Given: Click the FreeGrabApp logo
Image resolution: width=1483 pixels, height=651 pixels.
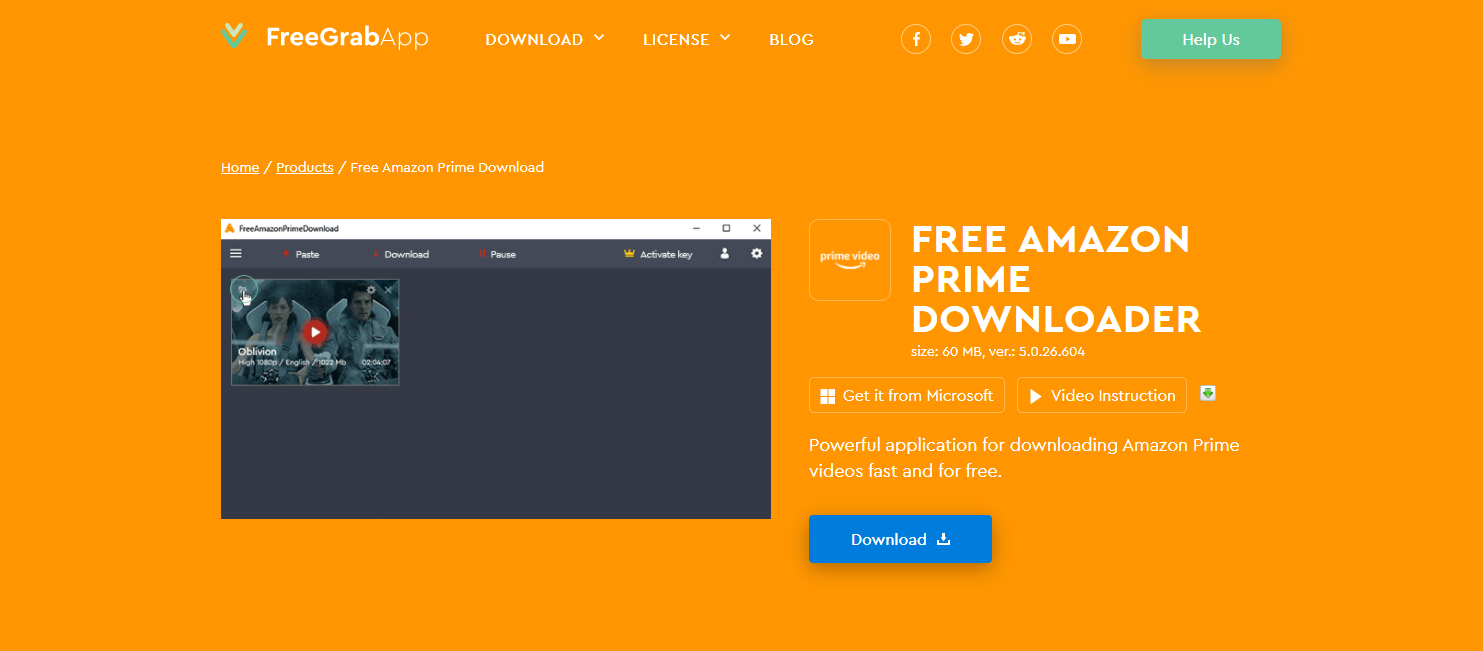Looking at the screenshot, I should 325,38.
